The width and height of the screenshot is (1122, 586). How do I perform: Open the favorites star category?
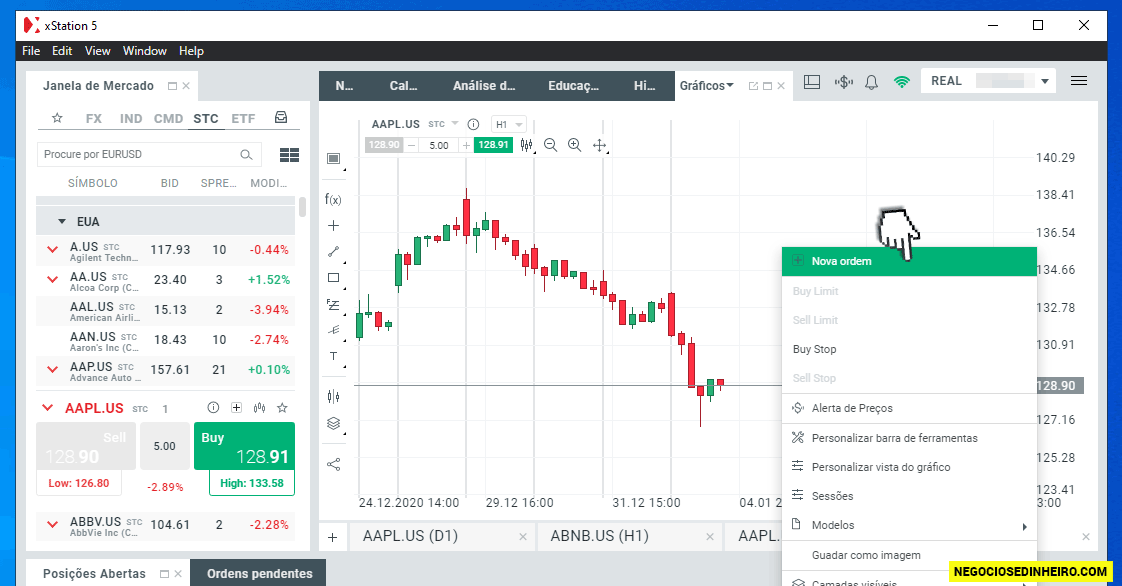pos(57,118)
